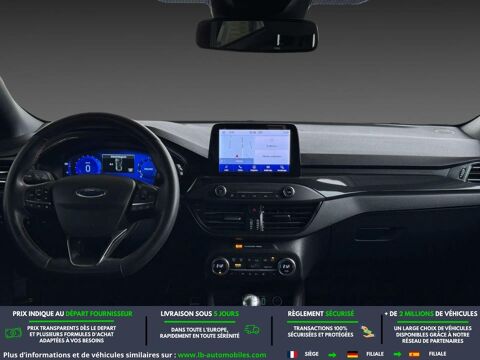This screenshot has width=480, height=360.
Task: Click the Ford logo on steering wheel
Action: coord(90,193)
